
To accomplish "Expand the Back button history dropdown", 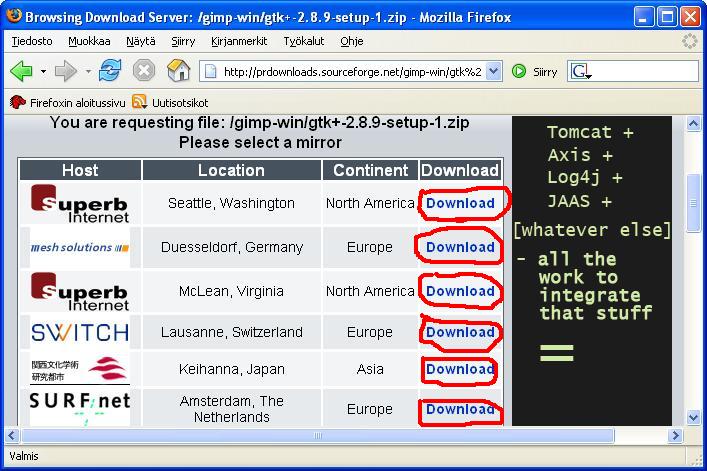I will (x=43, y=72).
